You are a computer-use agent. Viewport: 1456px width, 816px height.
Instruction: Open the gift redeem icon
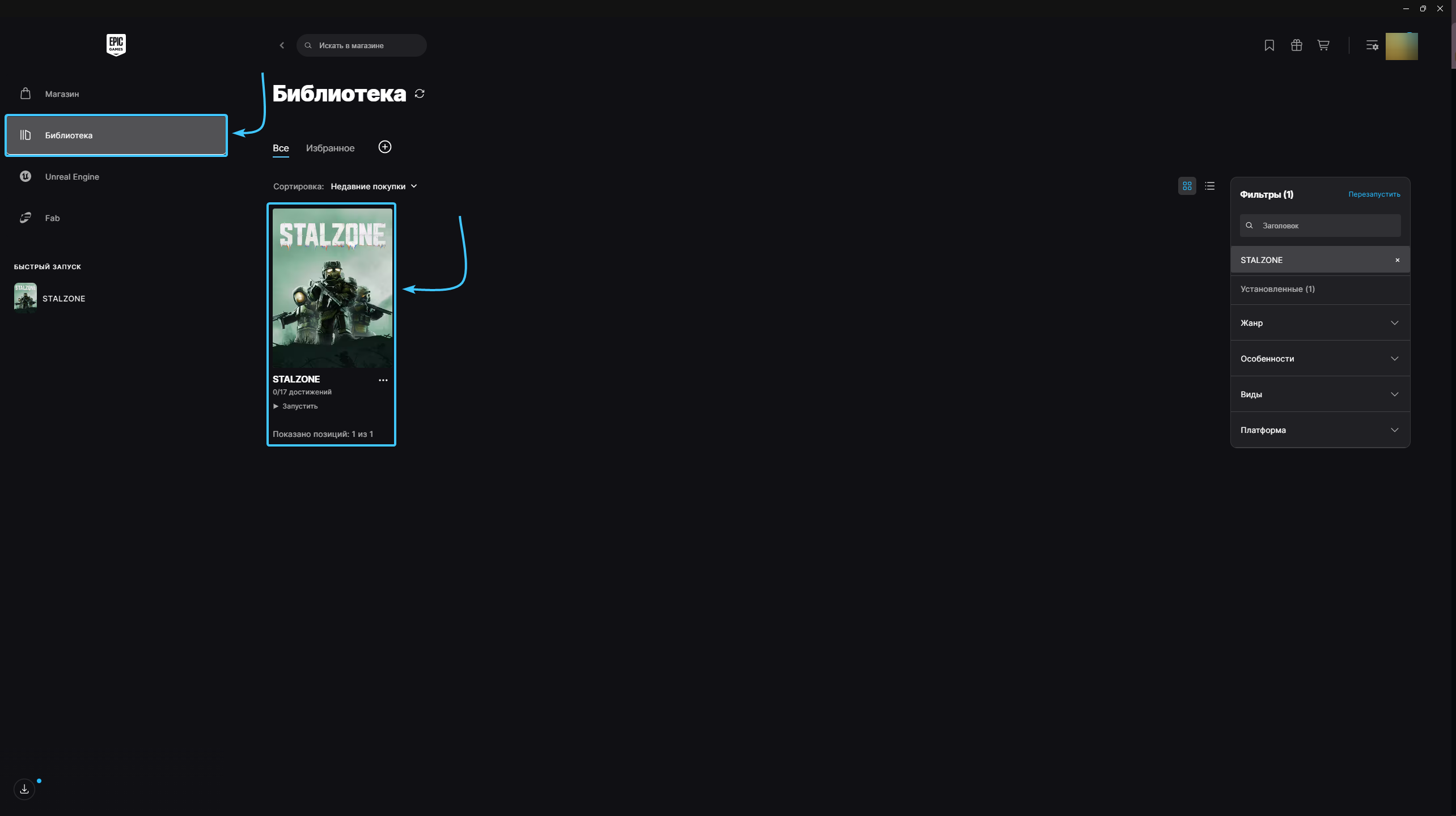[x=1297, y=45]
